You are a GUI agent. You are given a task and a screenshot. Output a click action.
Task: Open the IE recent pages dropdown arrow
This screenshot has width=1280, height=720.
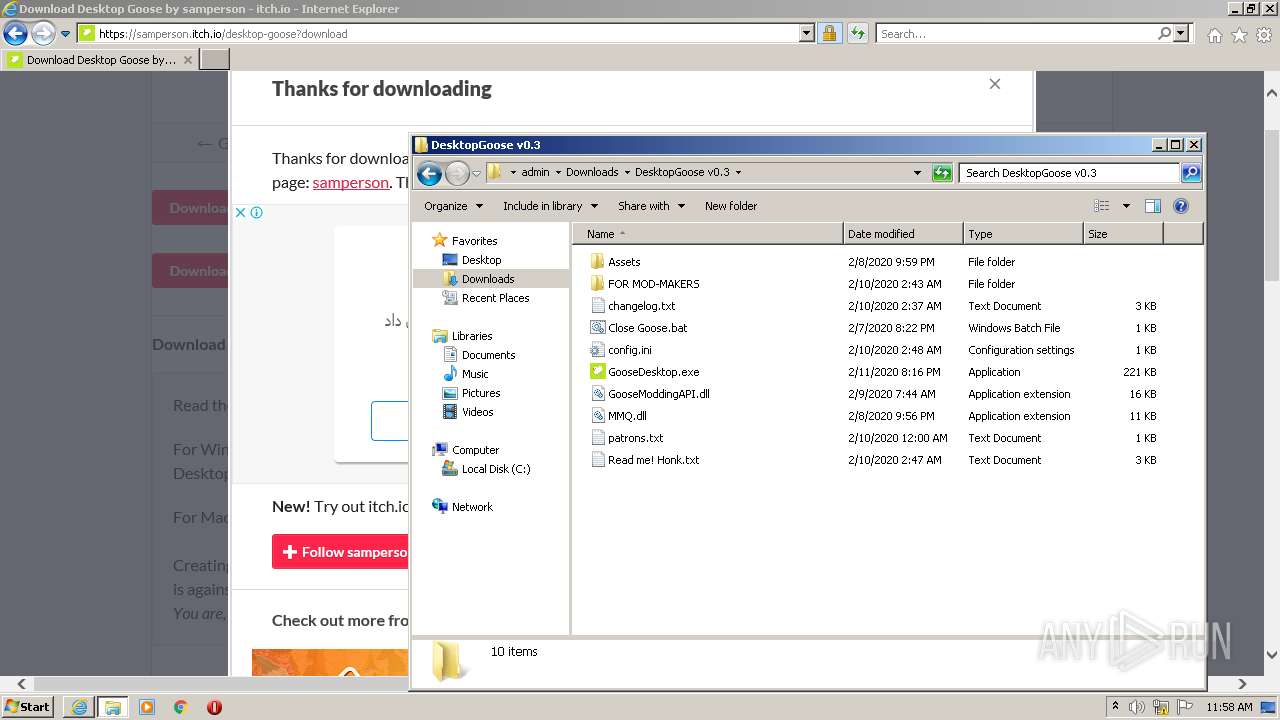click(x=65, y=33)
